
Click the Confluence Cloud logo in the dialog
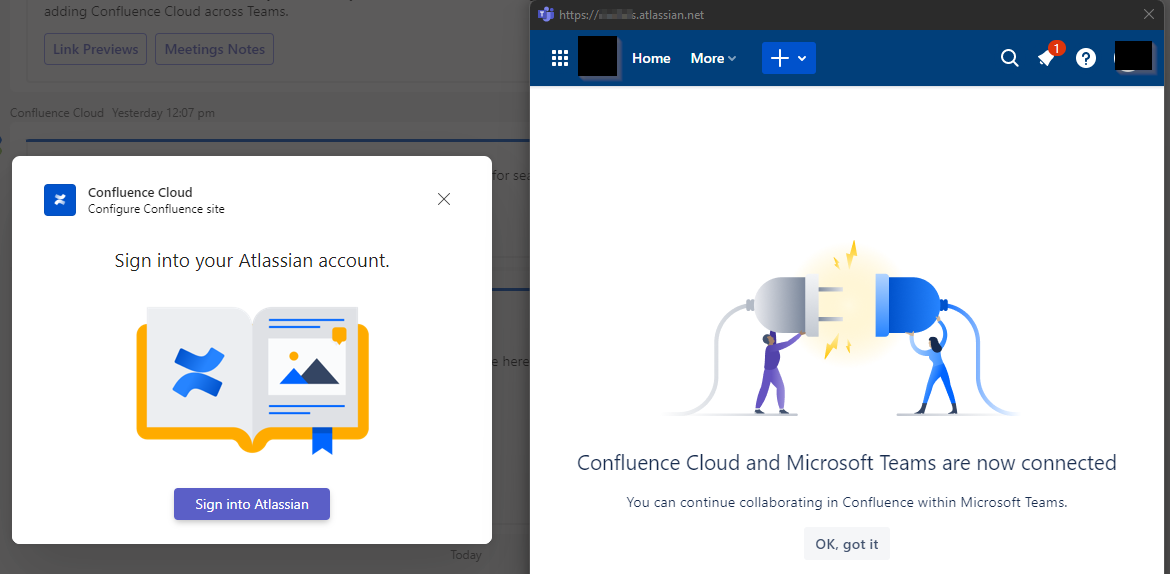tap(60, 200)
